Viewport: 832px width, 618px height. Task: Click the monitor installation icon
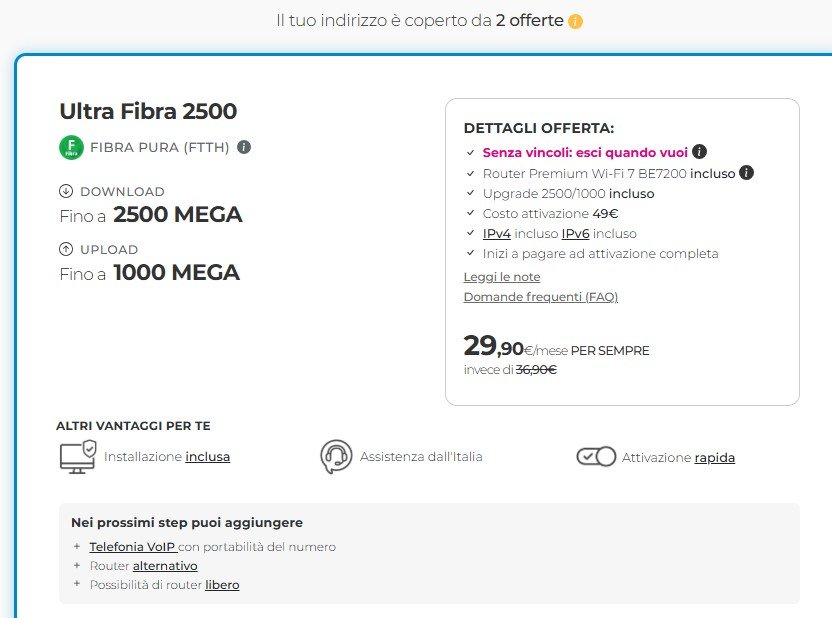pos(77,456)
